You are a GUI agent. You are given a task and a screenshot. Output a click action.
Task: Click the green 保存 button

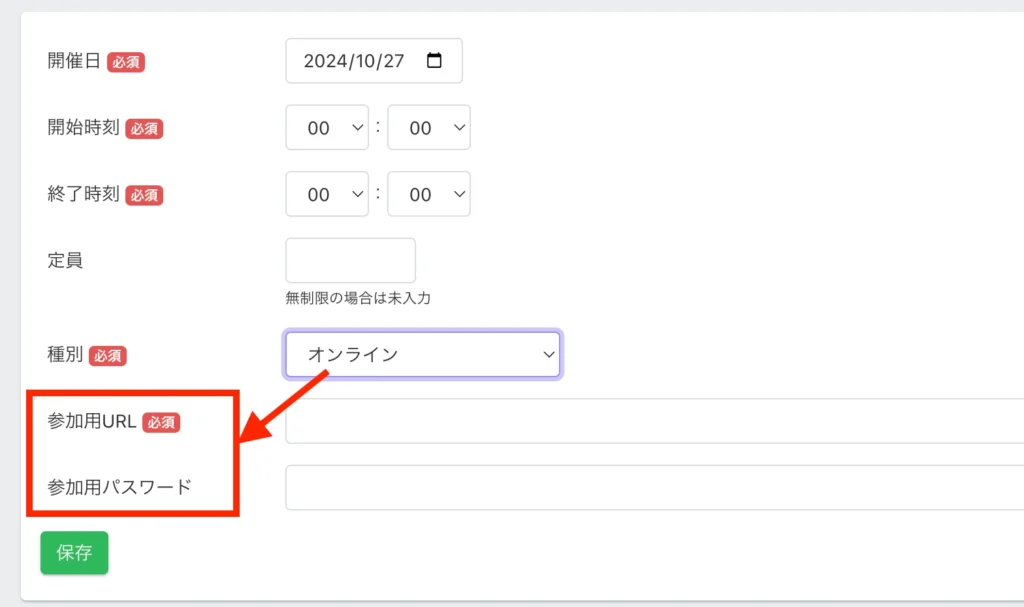[74, 553]
